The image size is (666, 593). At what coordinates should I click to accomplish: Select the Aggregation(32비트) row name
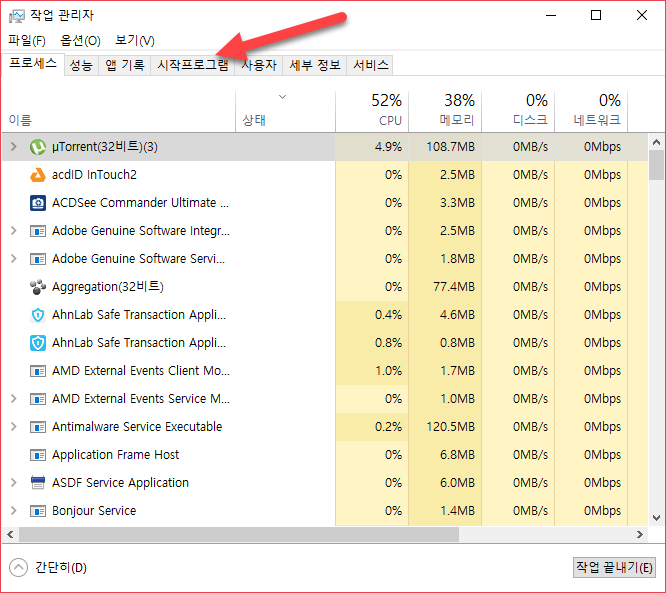coord(108,287)
